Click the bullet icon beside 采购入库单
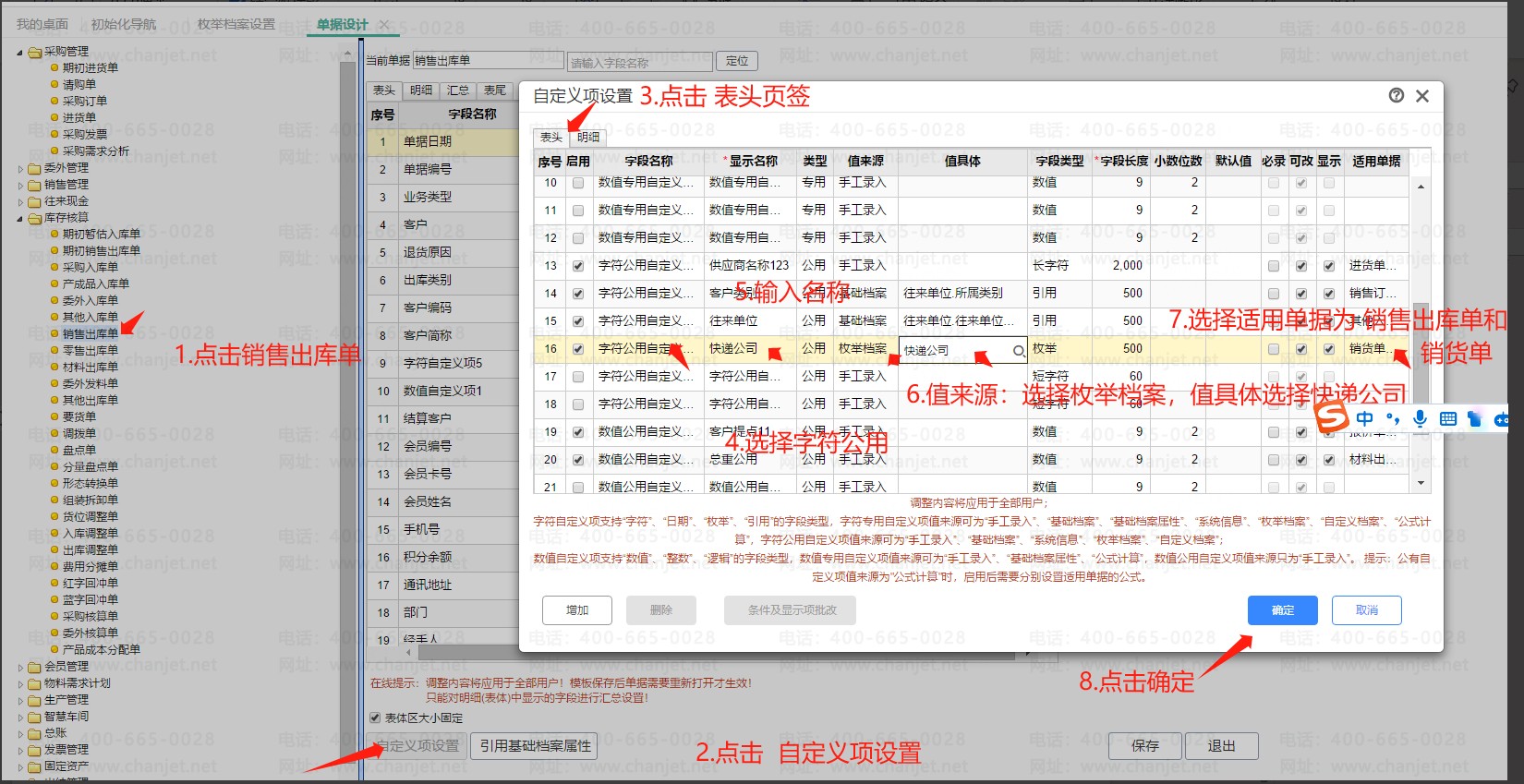Viewport: 1524px width, 784px height. pyautogui.click(x=54, y=268)
